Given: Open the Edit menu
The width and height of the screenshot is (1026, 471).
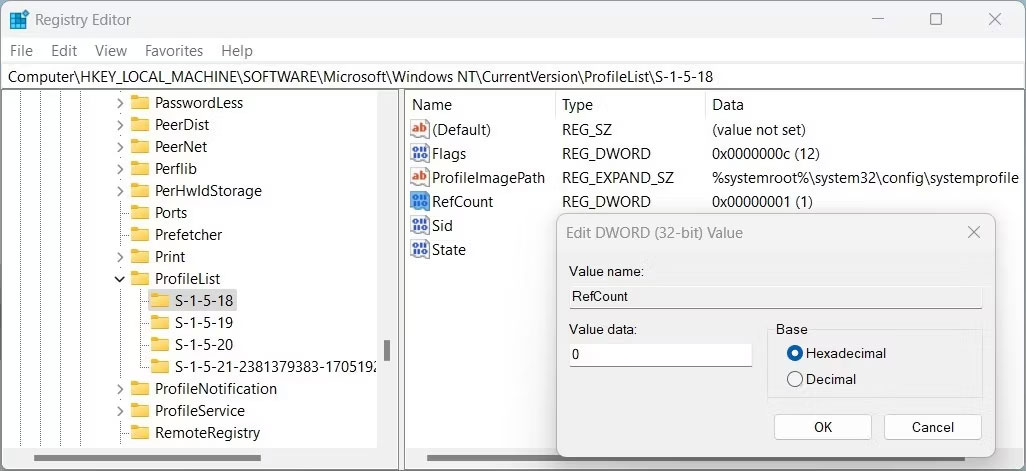Looking at the screenshot, I should click(x=64, y=50).
